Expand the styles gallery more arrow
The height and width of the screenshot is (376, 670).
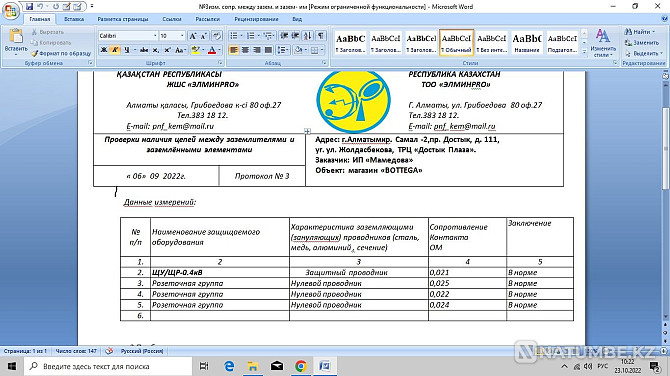[584, 51]
